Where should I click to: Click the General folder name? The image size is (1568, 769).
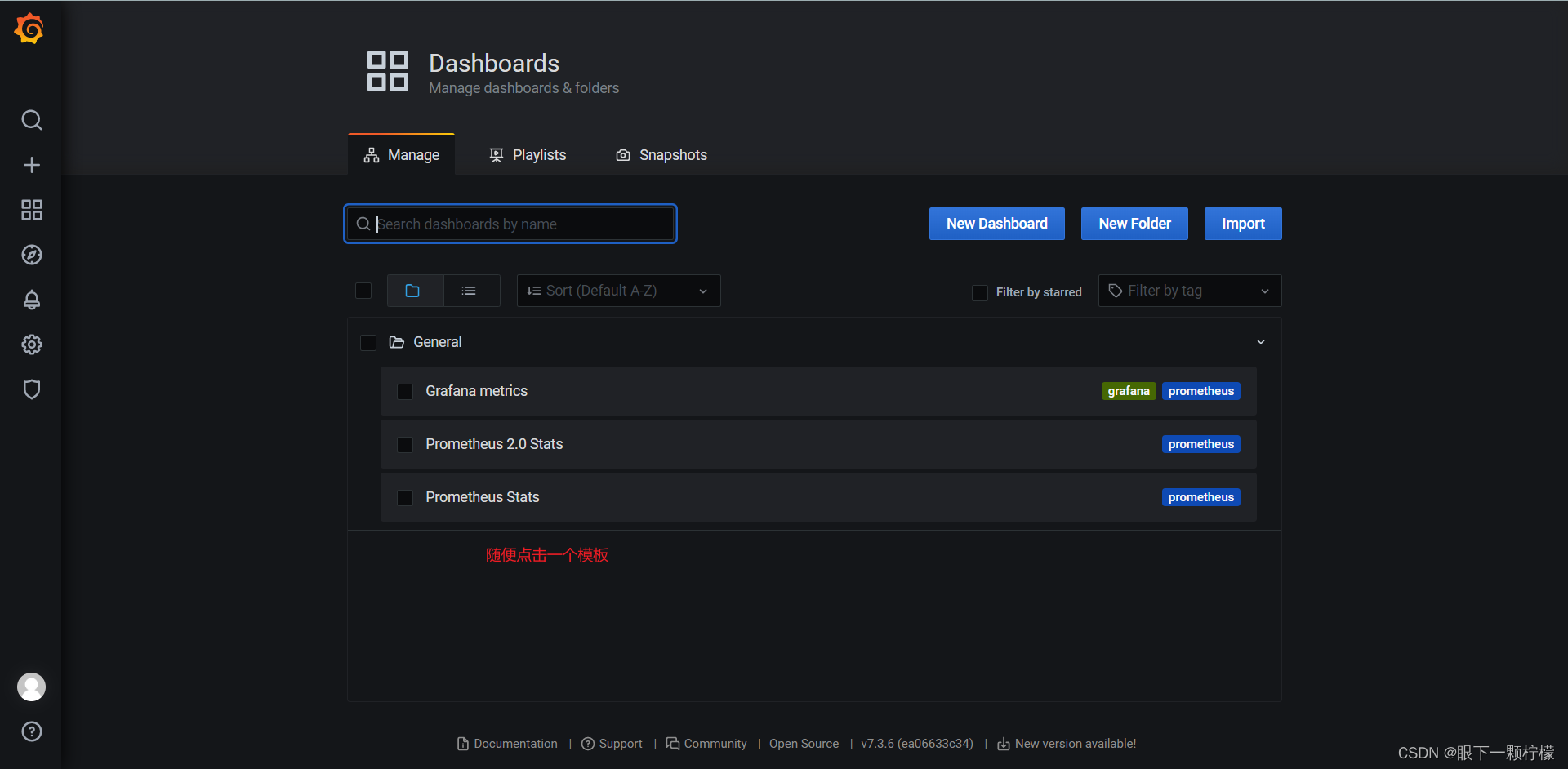[x=437, y=342]
